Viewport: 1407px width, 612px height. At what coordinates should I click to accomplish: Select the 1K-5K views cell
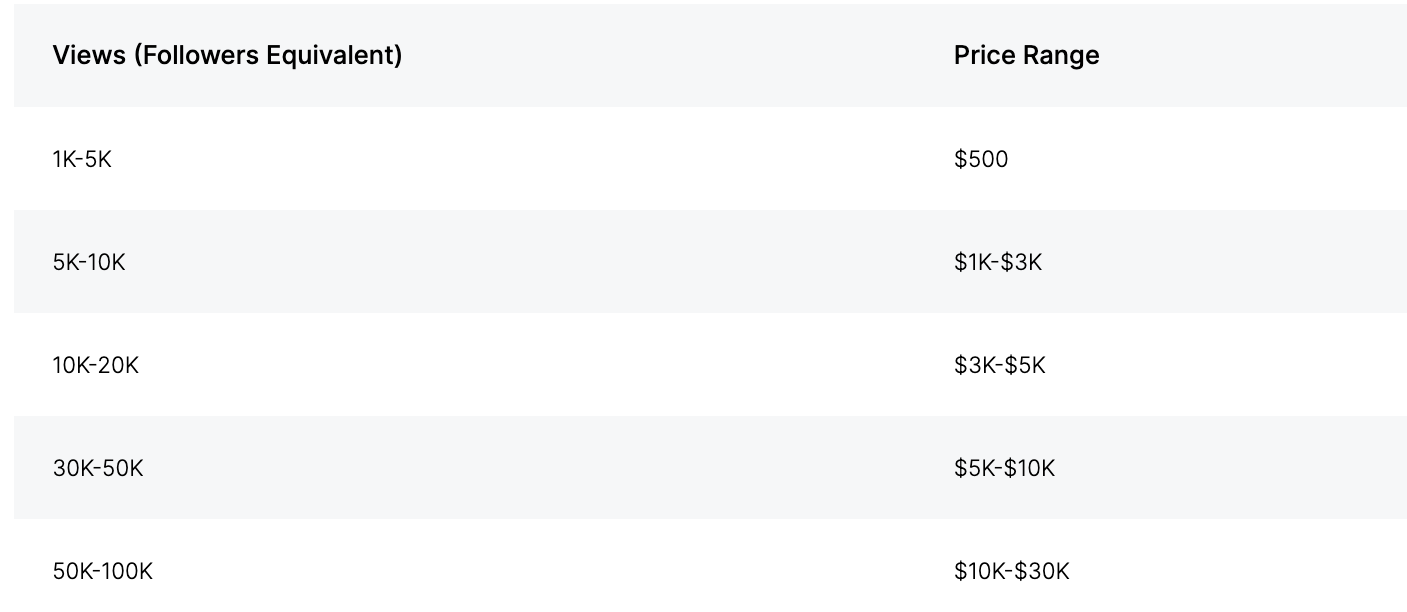coord(82,159)
